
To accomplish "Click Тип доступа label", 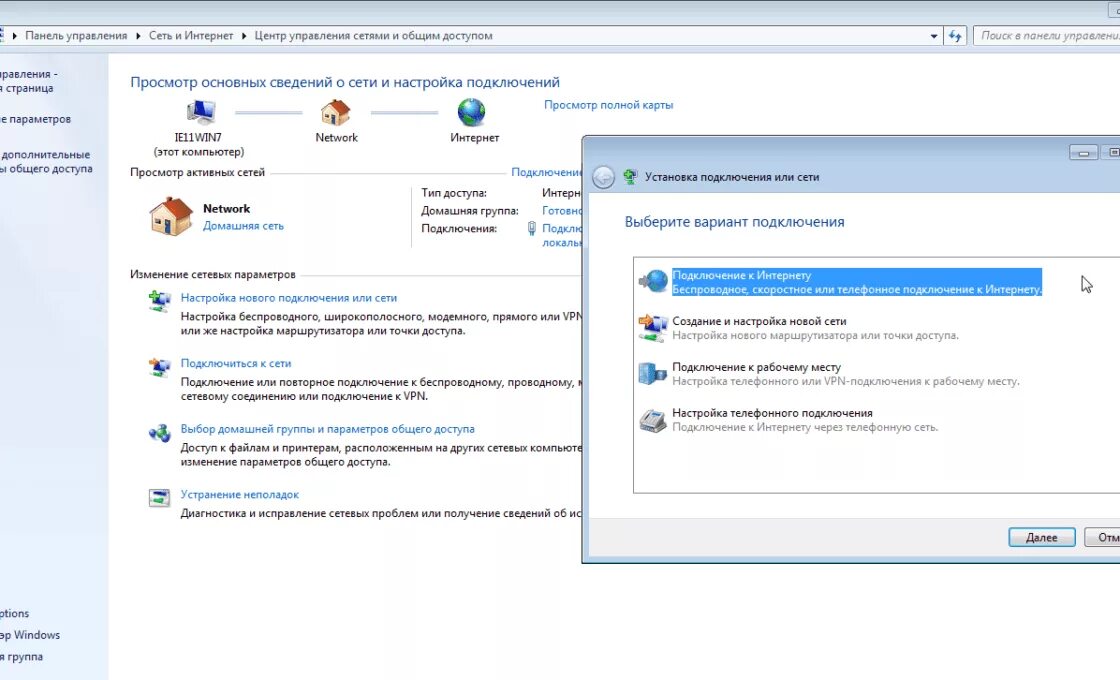I will (x=454, y=193).
